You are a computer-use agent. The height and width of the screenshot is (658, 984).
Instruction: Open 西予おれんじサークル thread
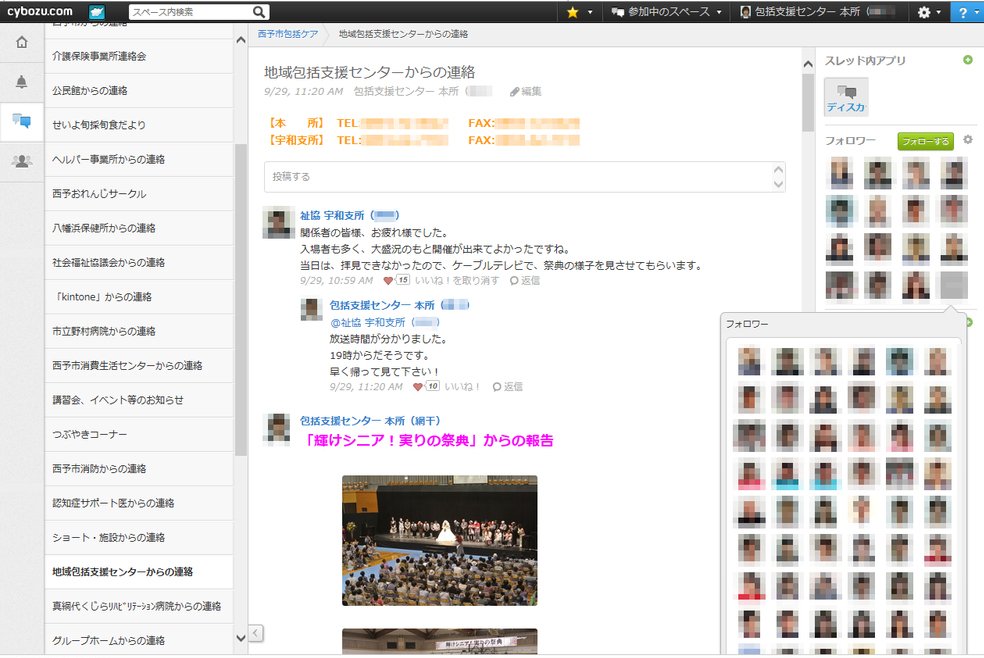point(139,194)
